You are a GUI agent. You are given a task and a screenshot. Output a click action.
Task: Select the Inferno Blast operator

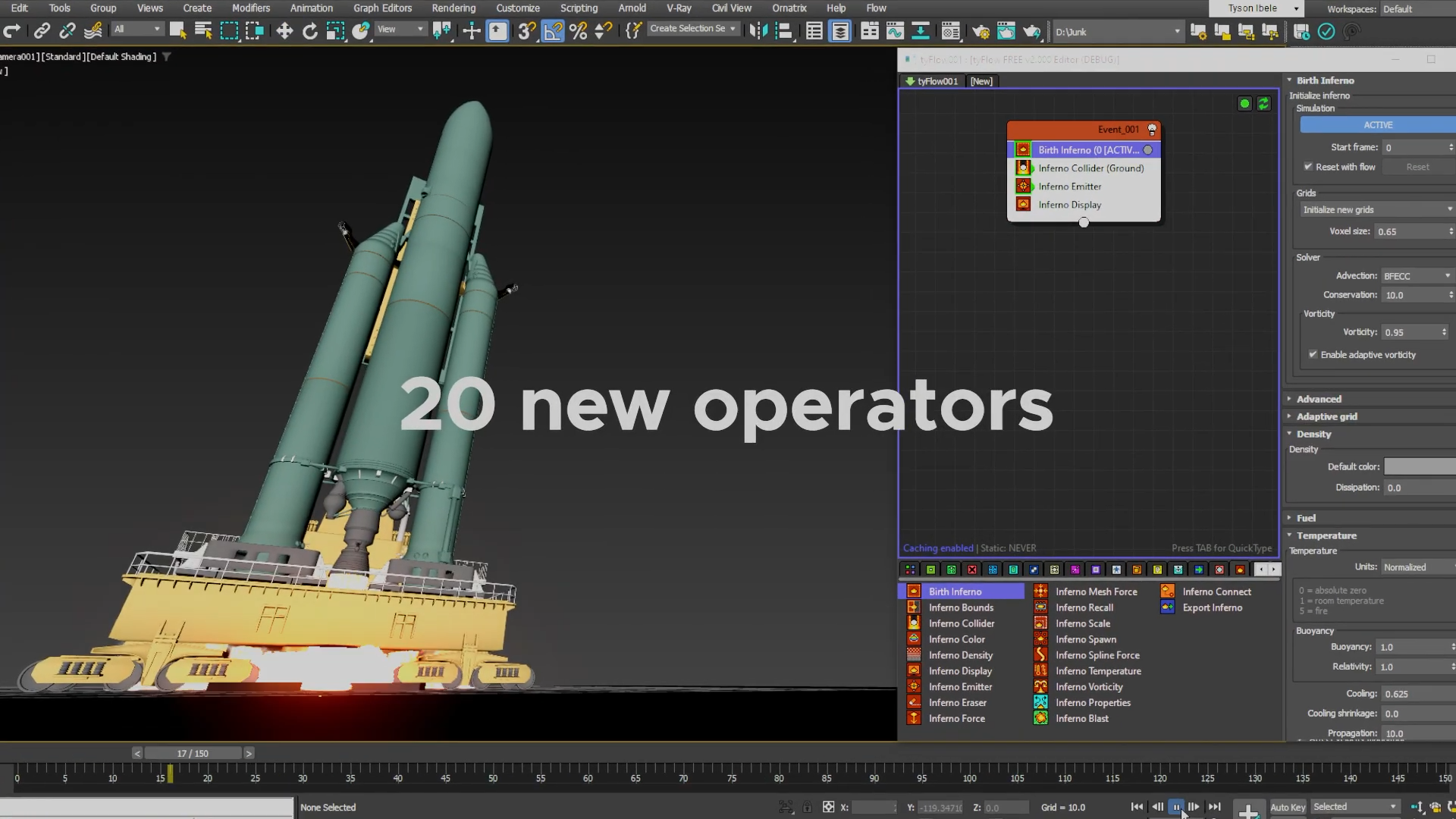click(1081, 718)
